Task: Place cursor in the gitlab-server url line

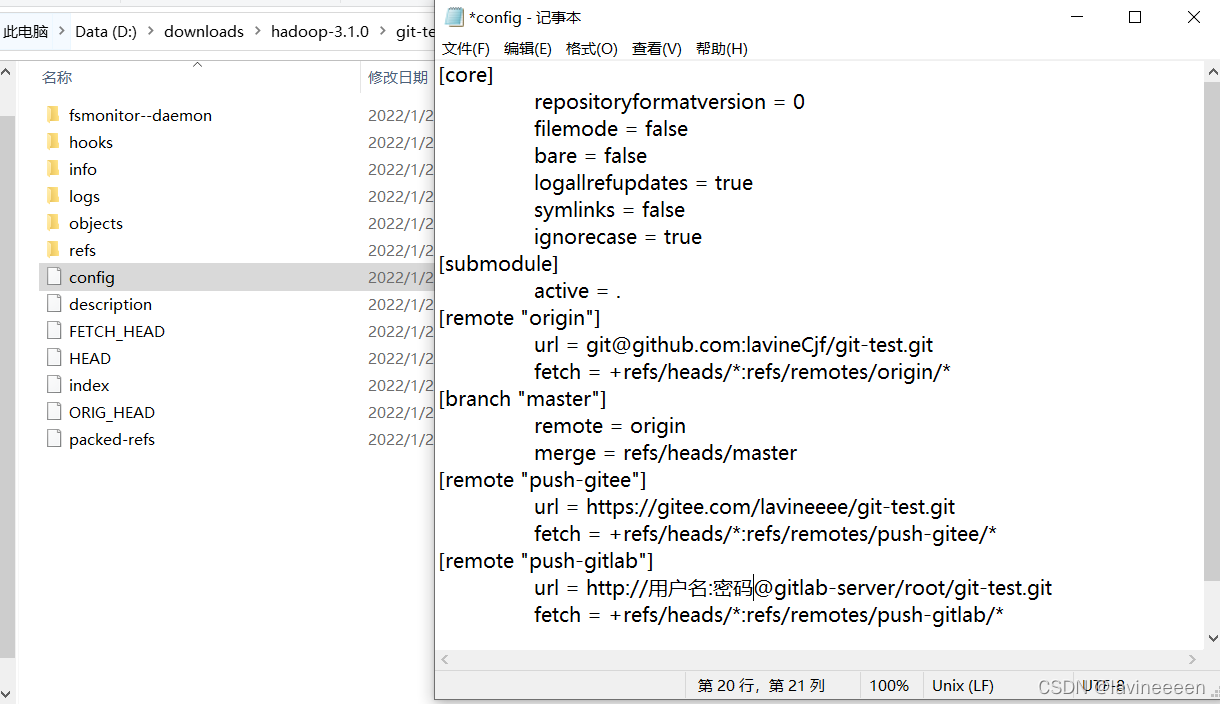Action: [793, 588]
